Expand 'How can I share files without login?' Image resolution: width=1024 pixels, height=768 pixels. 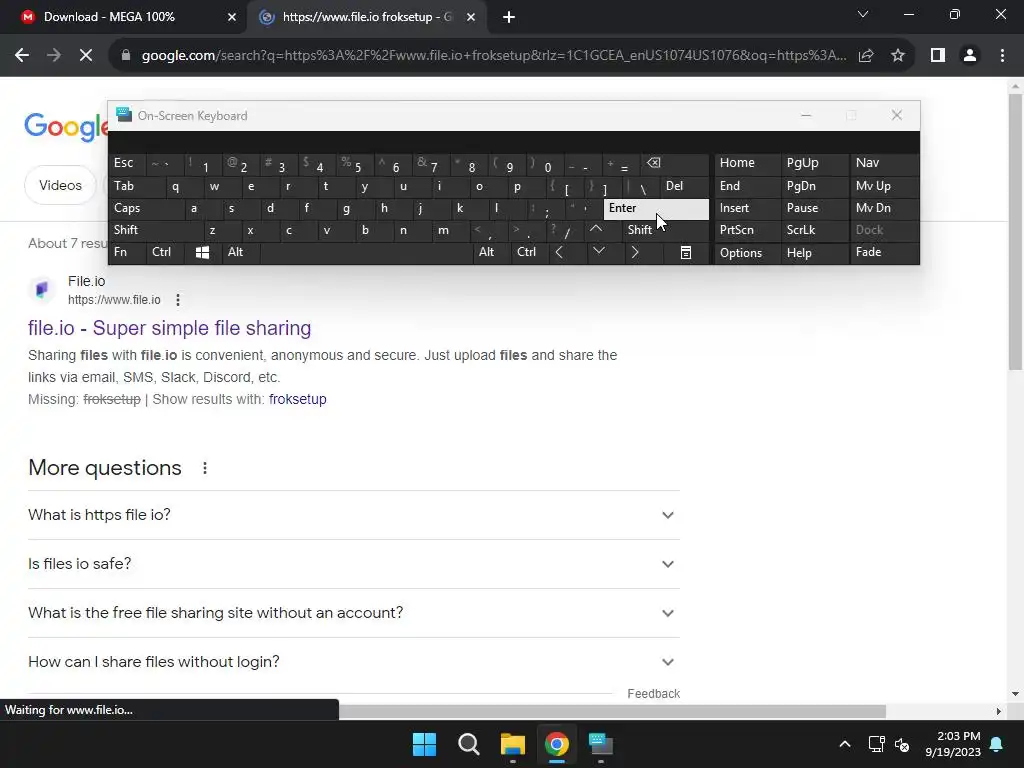coord(353,662)
